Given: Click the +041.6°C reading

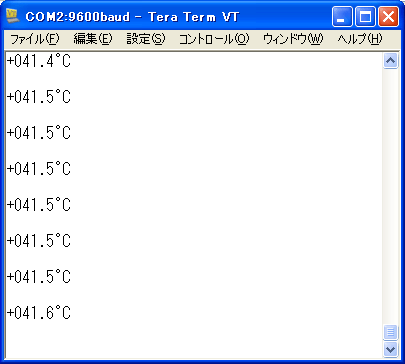Looking at the screenshot, I should (x=39, y=313).
